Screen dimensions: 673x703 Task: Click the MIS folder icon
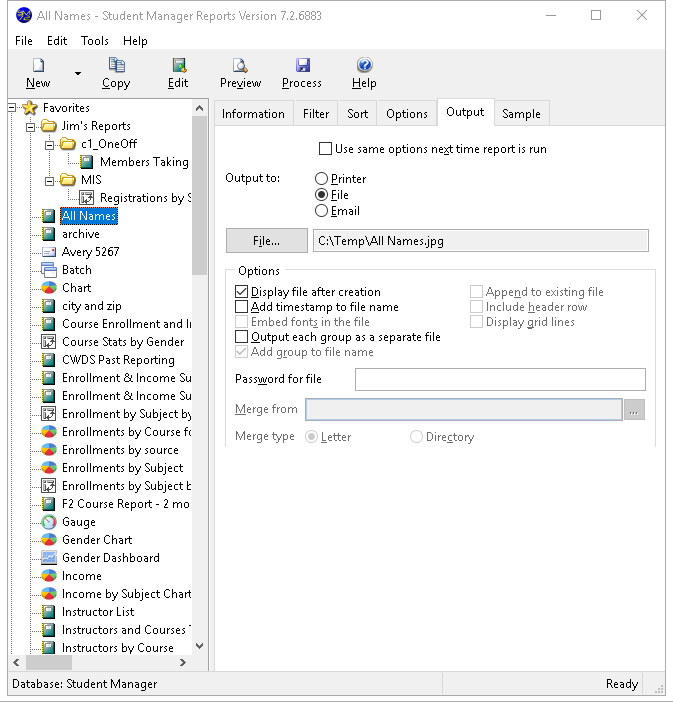tap(68, 179)
